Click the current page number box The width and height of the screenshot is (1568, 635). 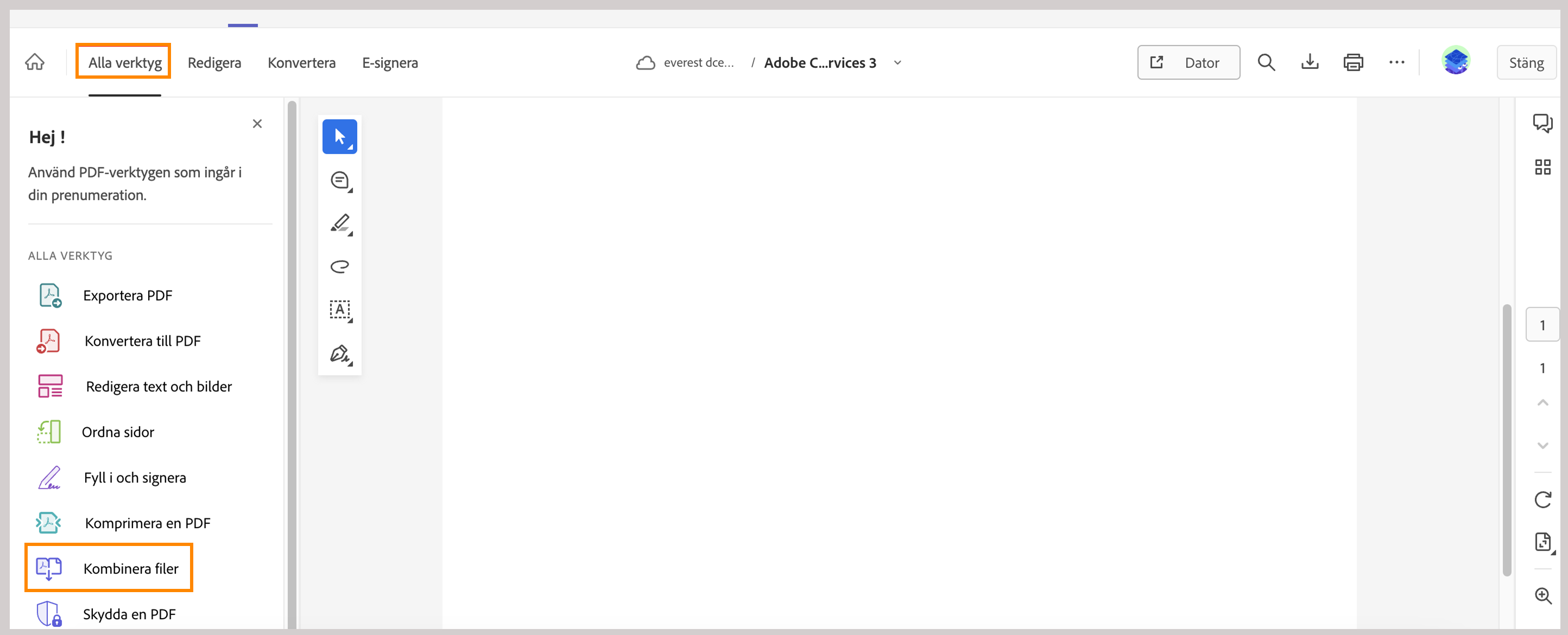pos(1542,325)
